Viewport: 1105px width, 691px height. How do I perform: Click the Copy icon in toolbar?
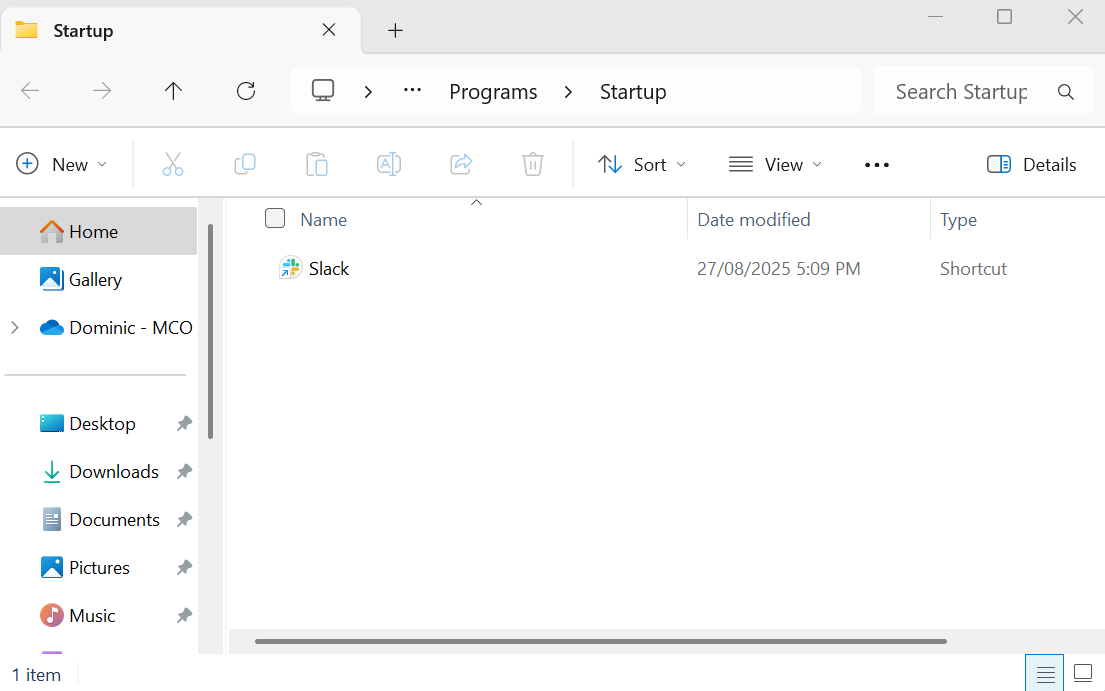click(245, 165)
